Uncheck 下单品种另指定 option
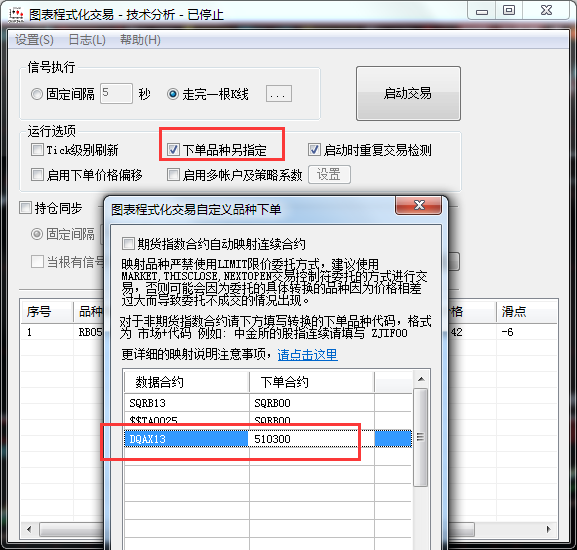The image size is (577, 550). click(x=173, y=150)
